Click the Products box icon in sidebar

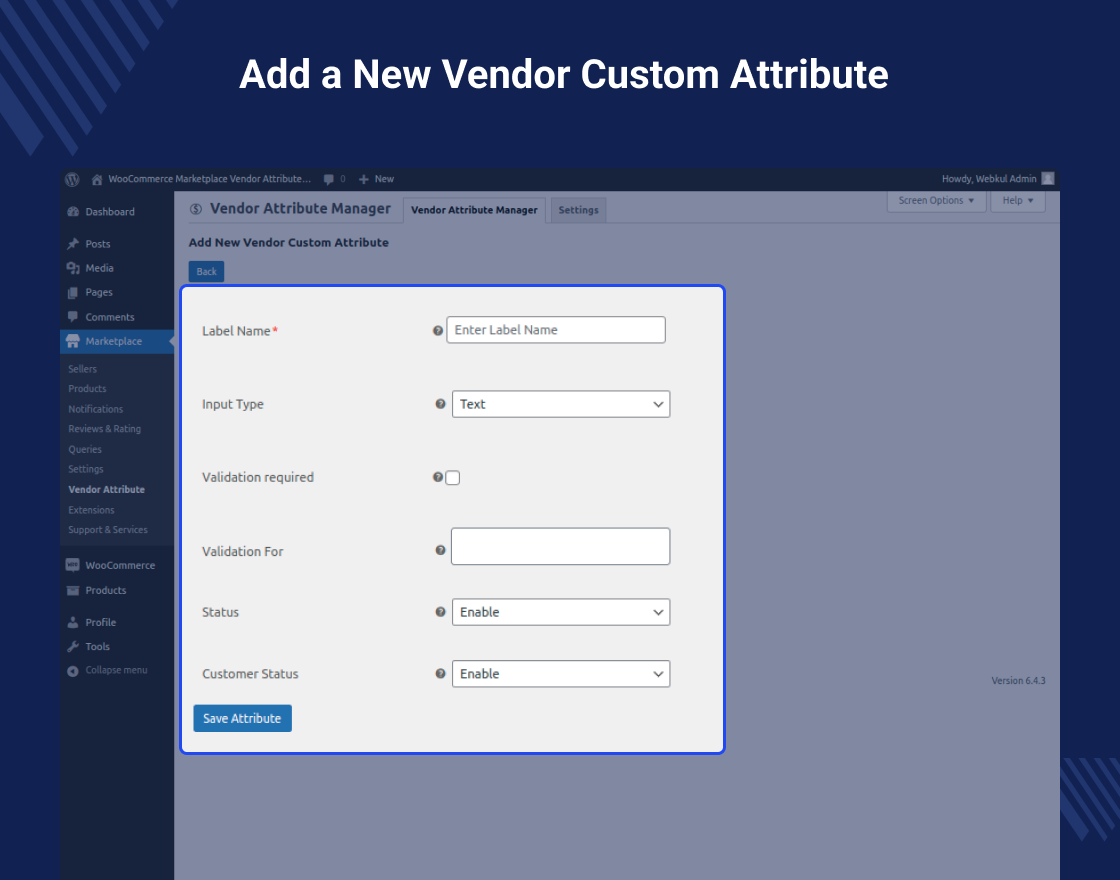pyautogui.click(x=73, y=590)
